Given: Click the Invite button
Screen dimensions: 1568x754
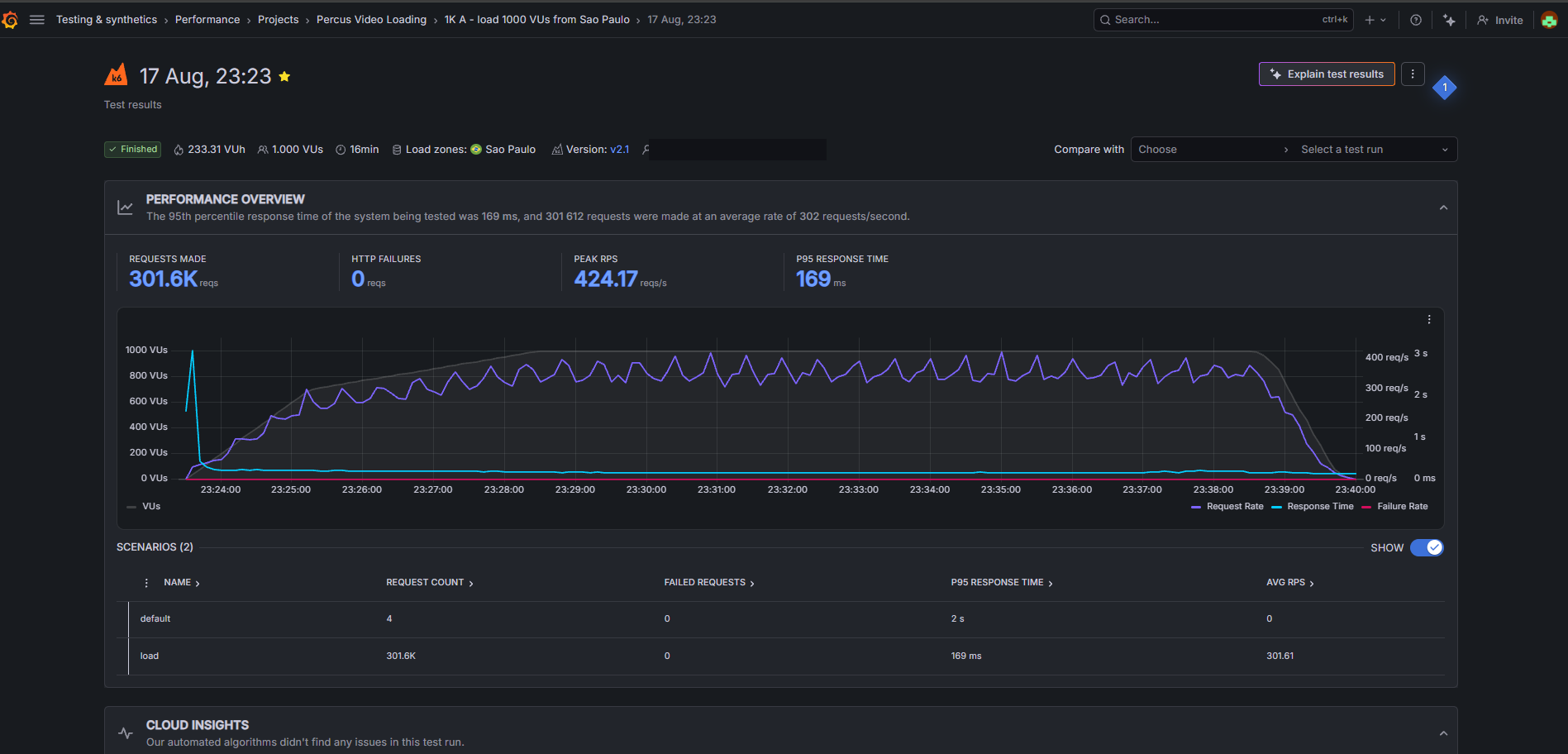Looking at the screenshot, I should (1500, 20).
